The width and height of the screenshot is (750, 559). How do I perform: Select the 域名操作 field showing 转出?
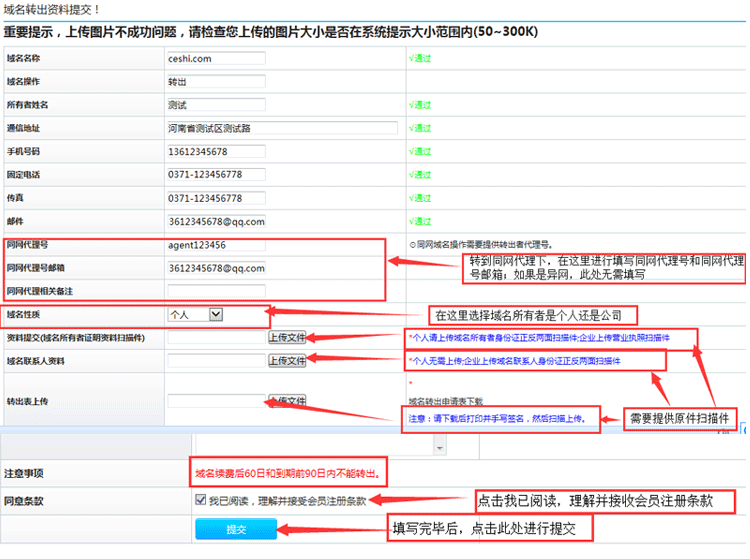[216, 81]
